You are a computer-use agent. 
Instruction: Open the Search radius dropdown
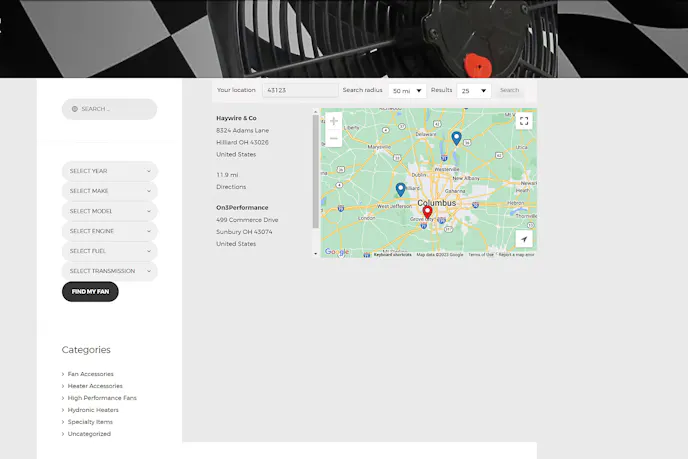407,90
